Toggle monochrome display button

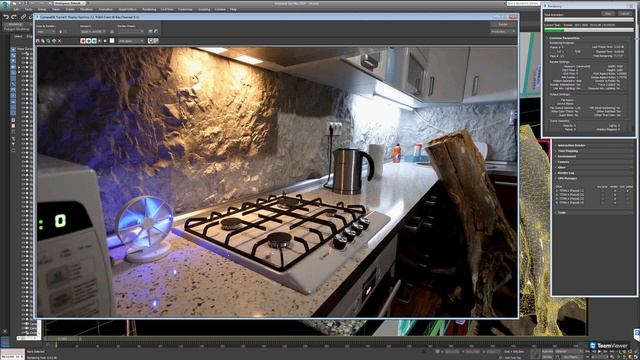[105, 41]
